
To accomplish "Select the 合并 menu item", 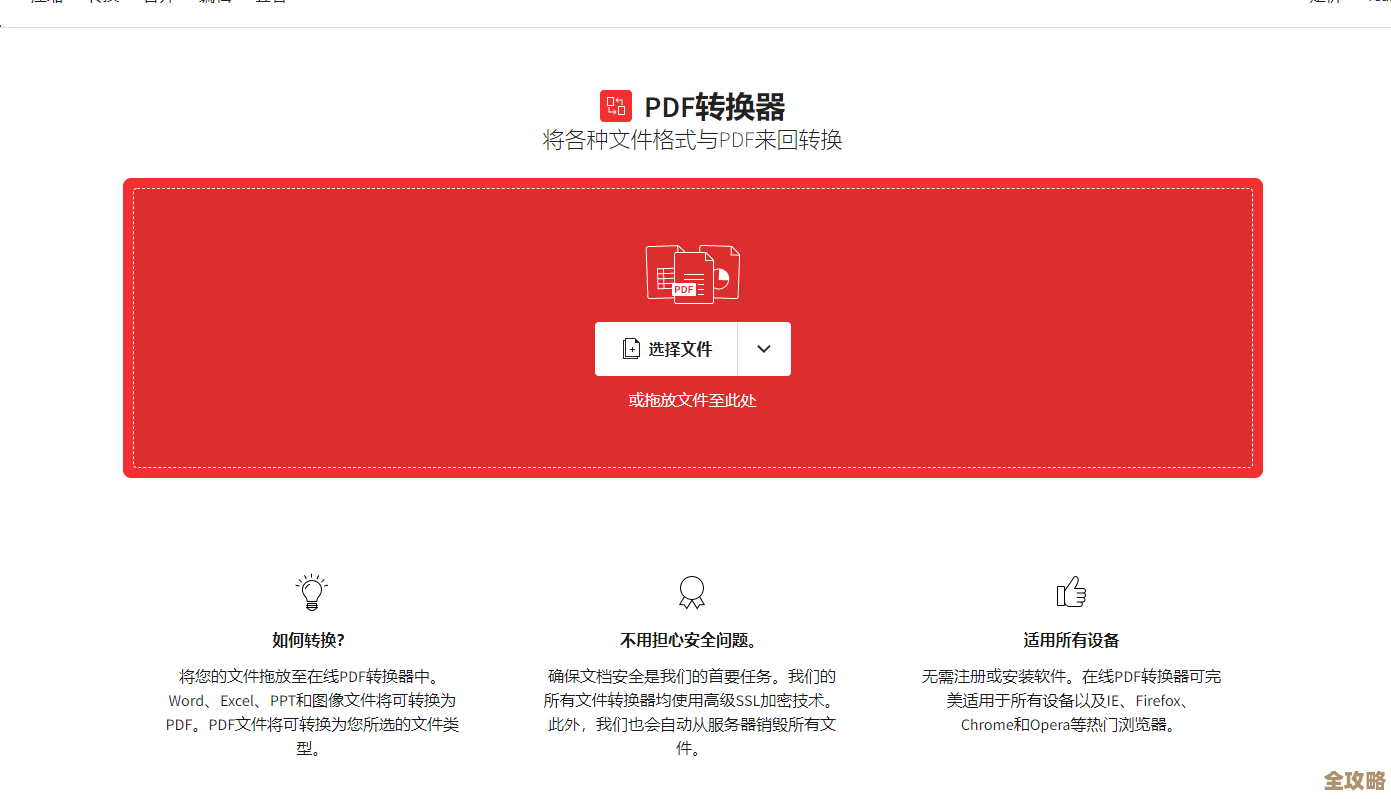I will pos(158,3).
